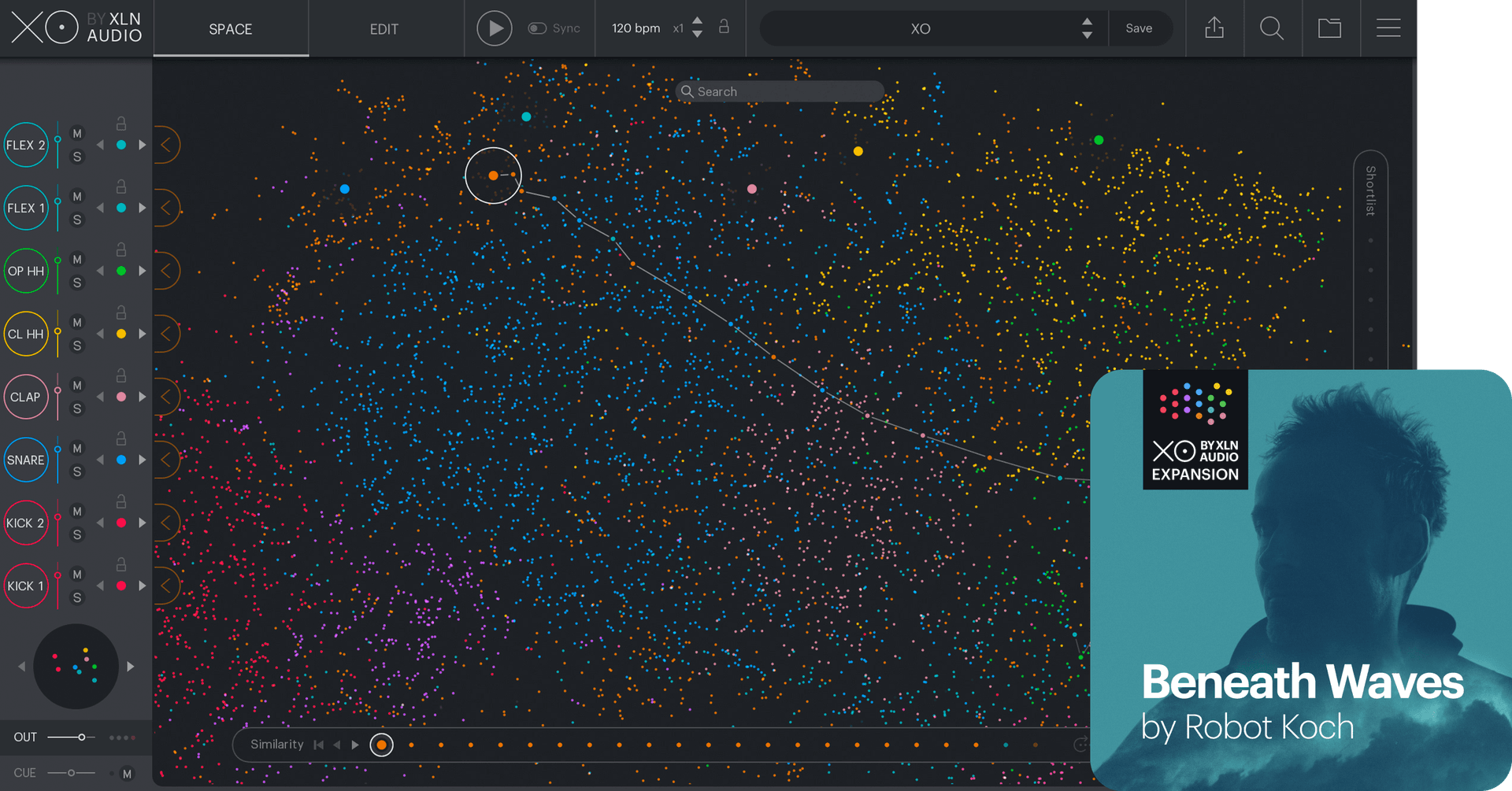Select the CLAP channel
The width and height of the screenshot is (1512, 791).
click(x=26, y=397)
